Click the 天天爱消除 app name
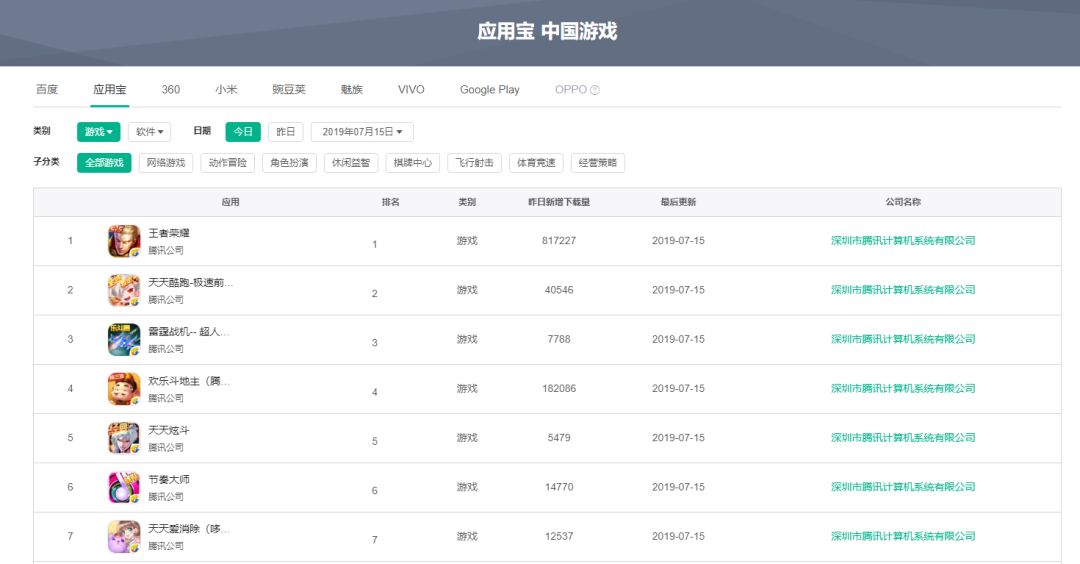This screenshot has height=564, width=1080. (189, 529)
